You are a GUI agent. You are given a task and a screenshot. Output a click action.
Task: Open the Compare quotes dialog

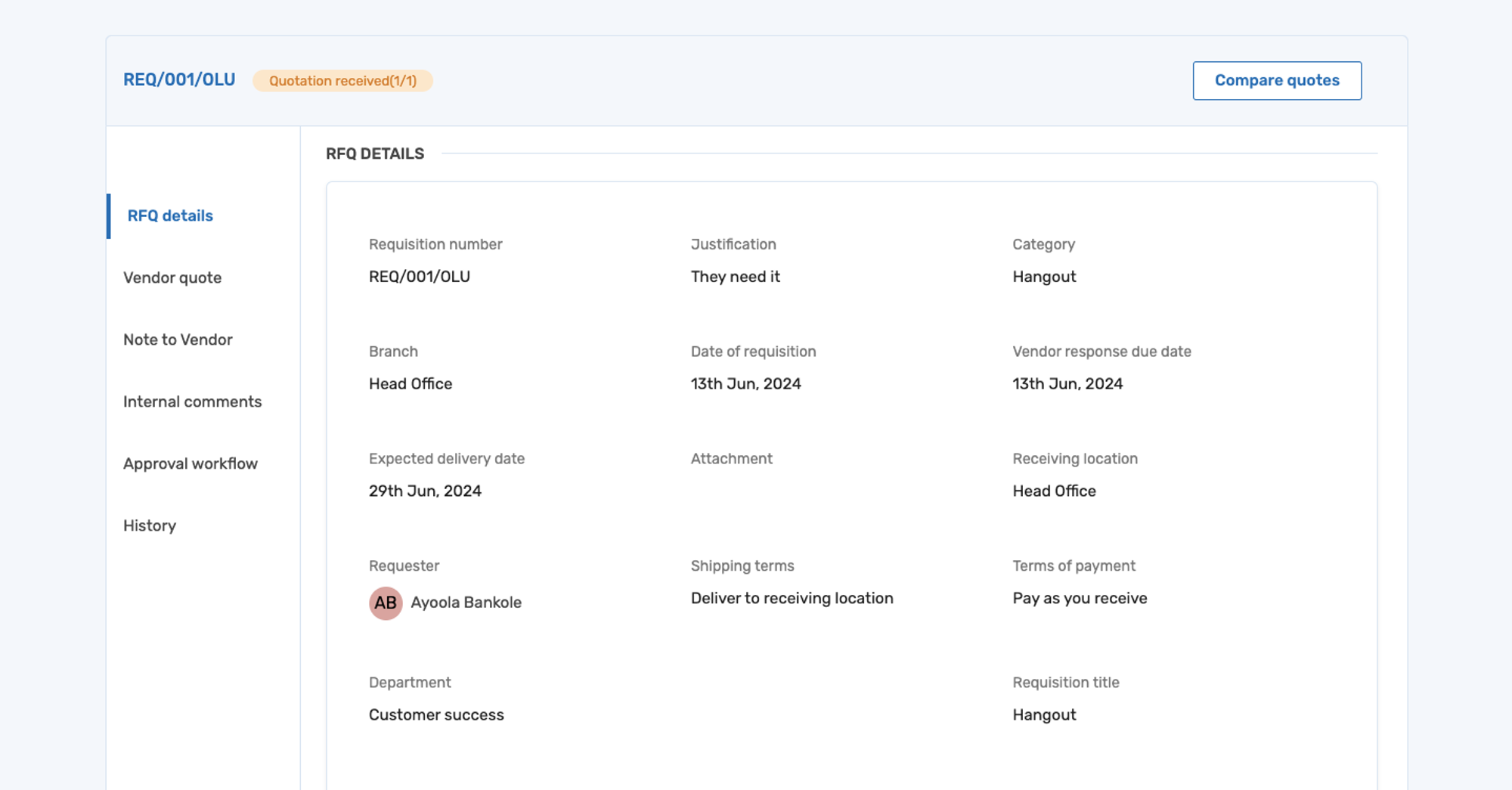click(1277, 80)
